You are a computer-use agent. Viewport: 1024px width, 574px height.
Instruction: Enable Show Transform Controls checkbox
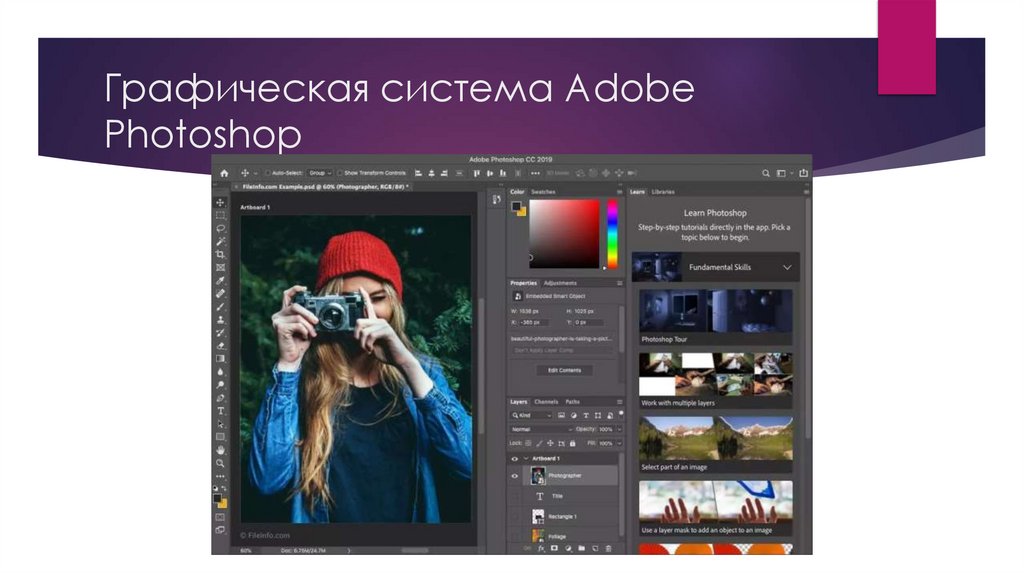click(x=340, y=173)
